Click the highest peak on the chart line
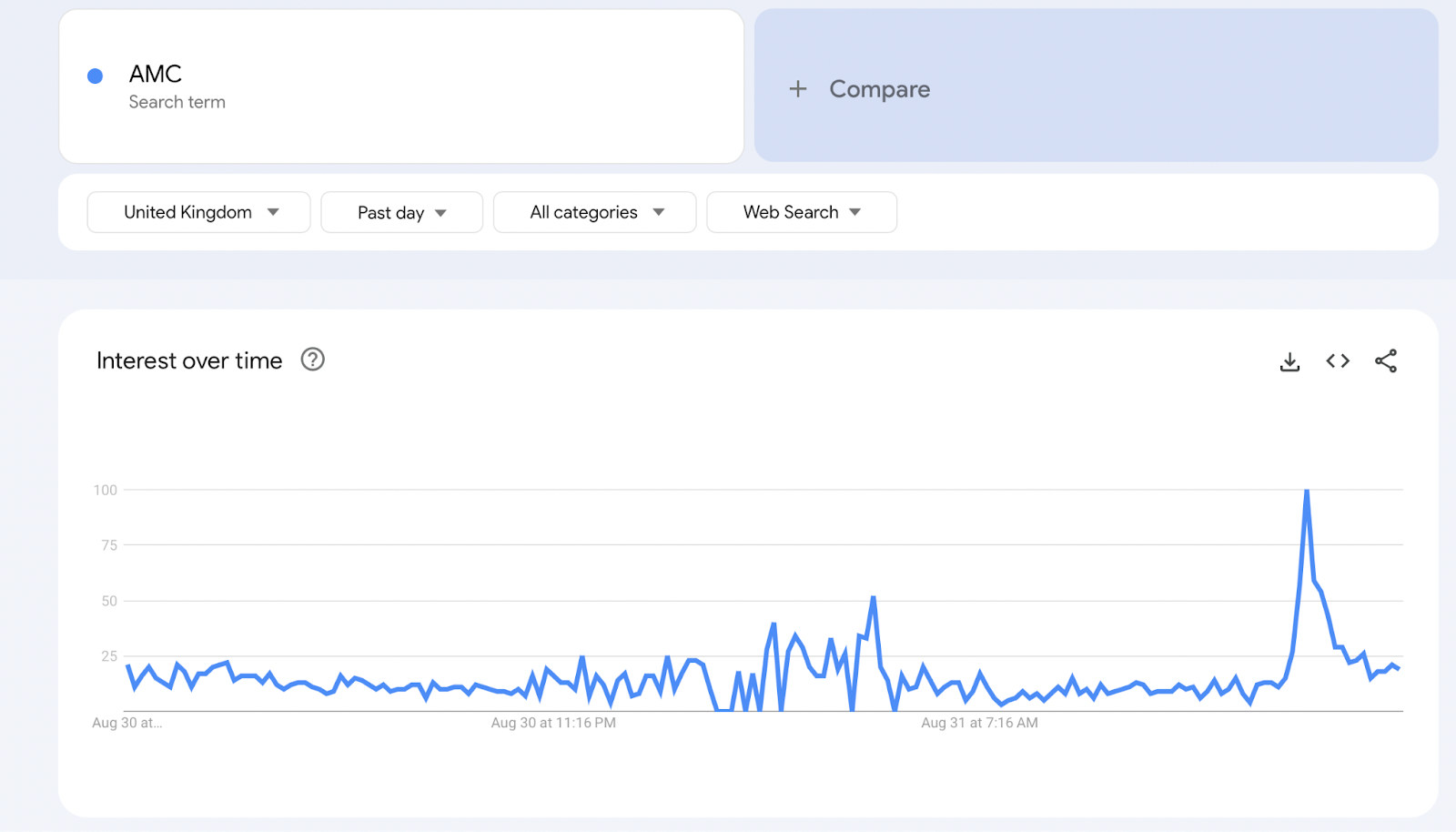The image size is (1456, 832). pyautogui.click(x=1307, y=492)
